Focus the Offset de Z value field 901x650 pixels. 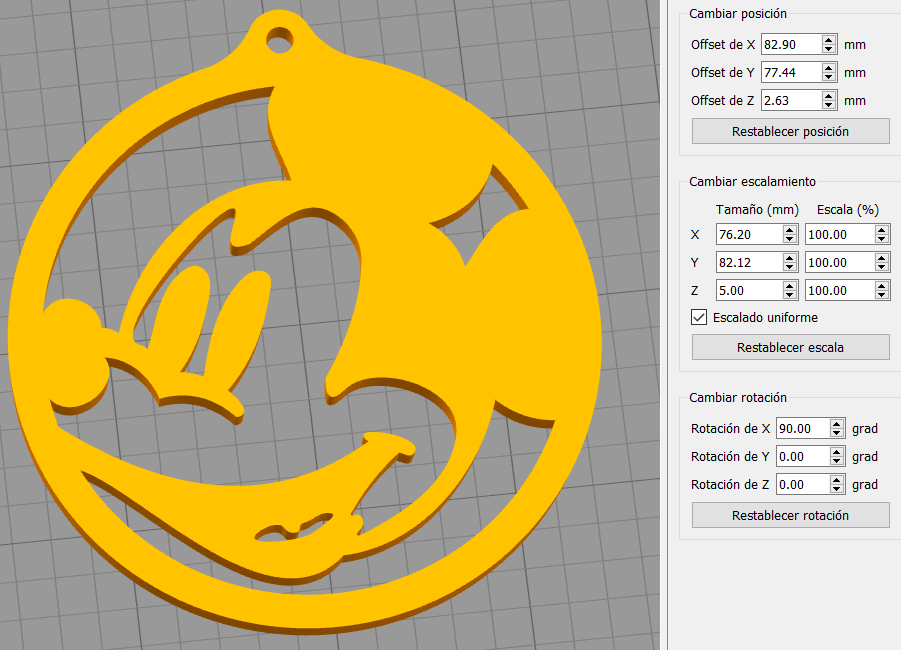(x=790, y=101)
